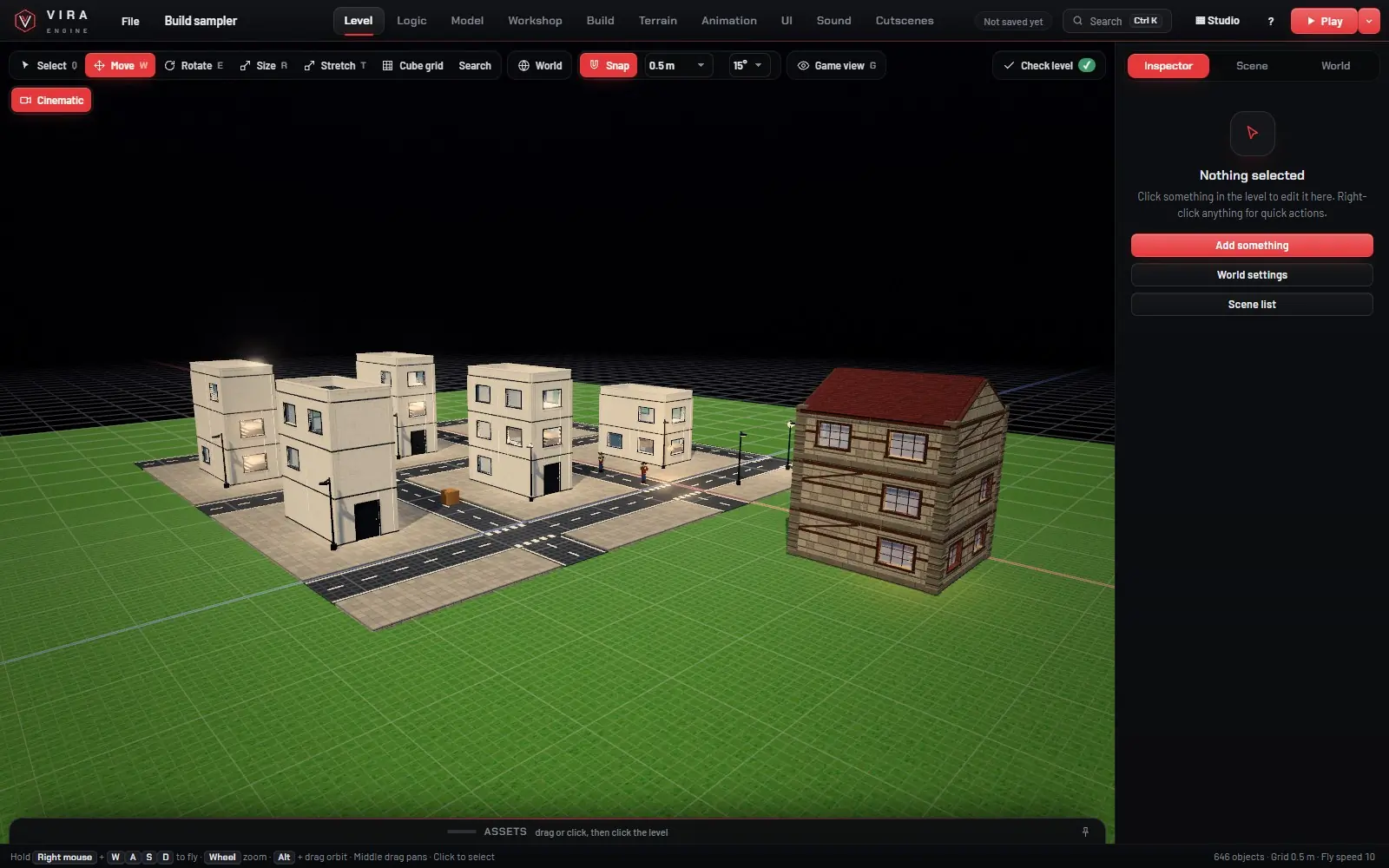Click the Add something button
This screenshot has width=1389, height=868.
[1251, 246]
